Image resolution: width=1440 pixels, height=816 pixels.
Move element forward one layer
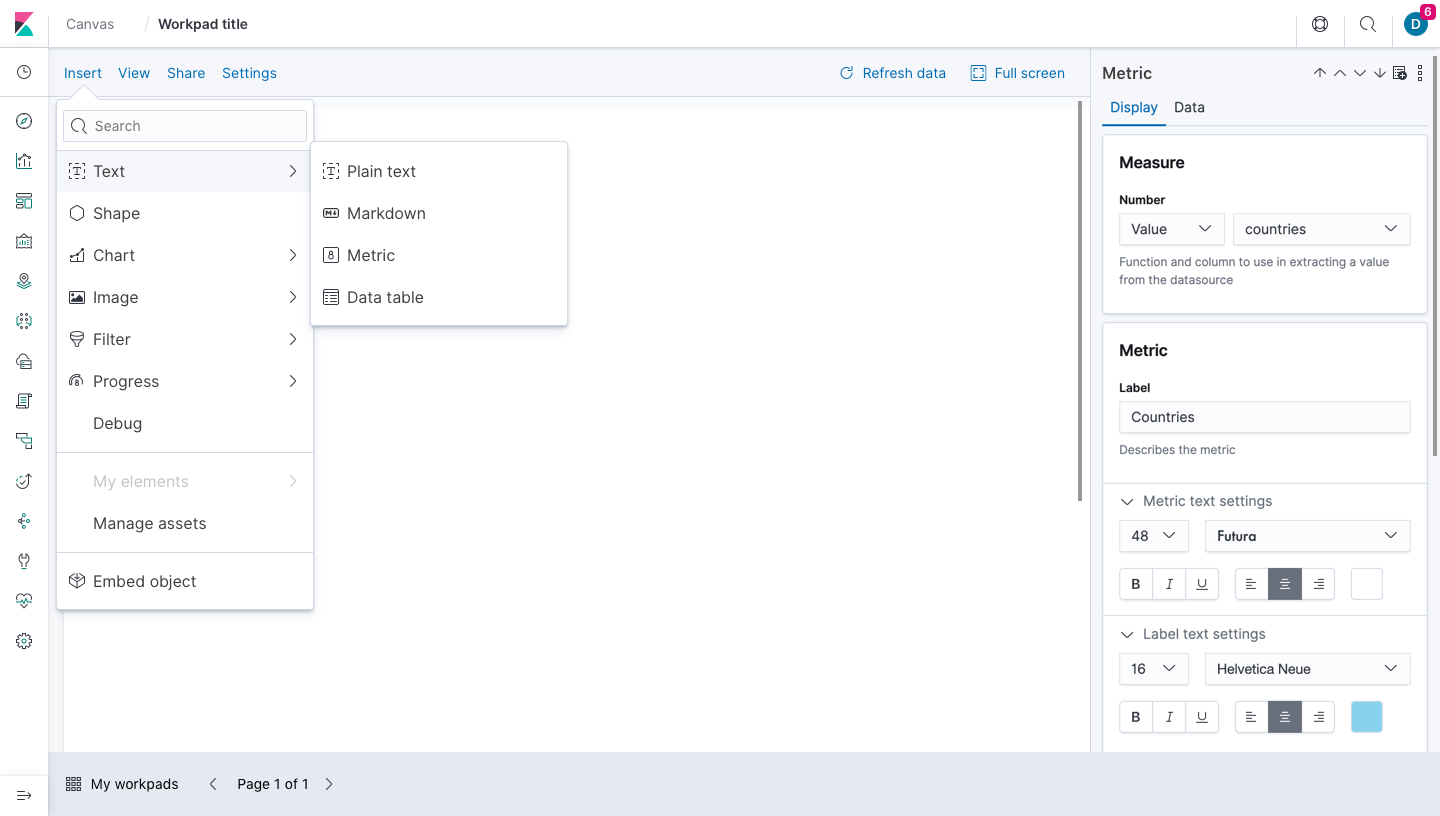tap(1340, 73)
